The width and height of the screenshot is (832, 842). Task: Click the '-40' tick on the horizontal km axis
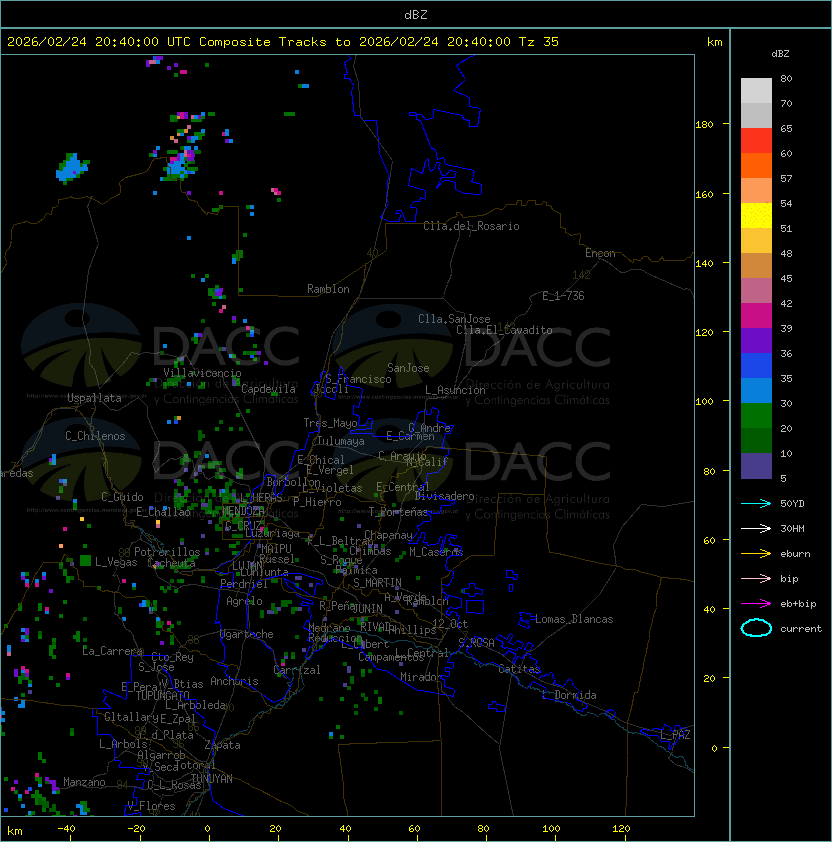[x=66, y=829]
